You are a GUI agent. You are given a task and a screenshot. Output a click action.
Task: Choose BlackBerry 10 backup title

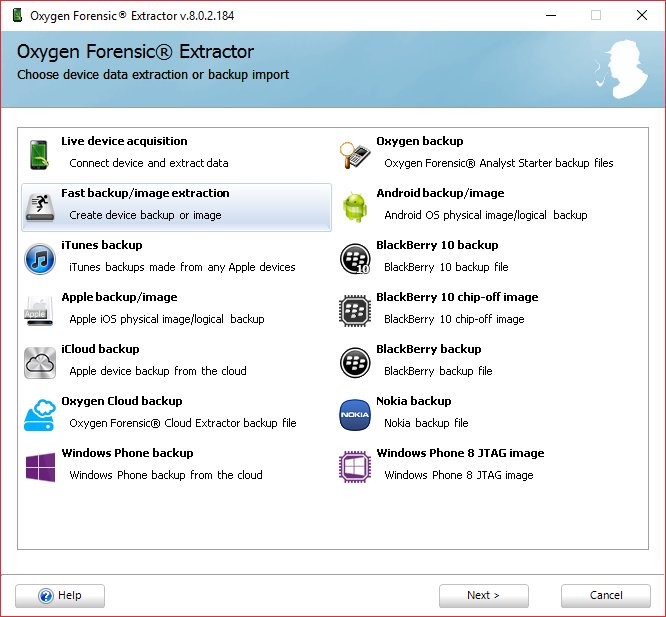pos(437,245)
